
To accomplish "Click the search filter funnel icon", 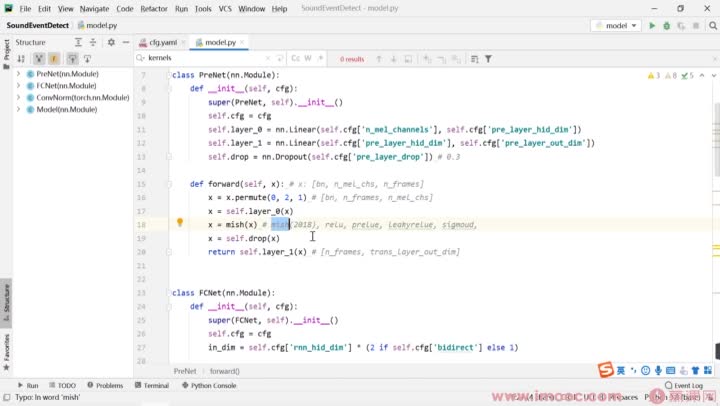I will [x=489, y=59].
